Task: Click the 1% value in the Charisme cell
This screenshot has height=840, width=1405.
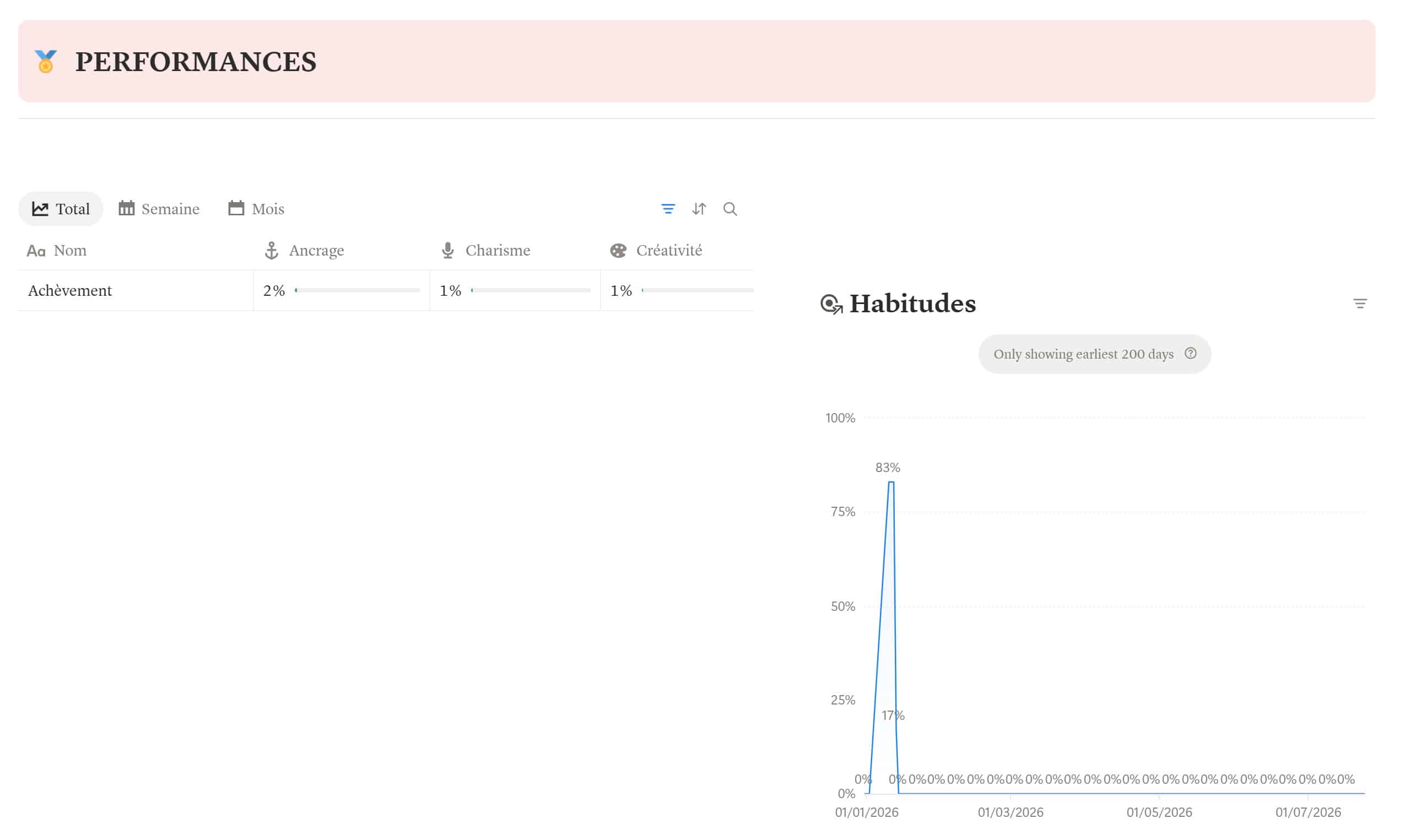Action: pos(451,290)
